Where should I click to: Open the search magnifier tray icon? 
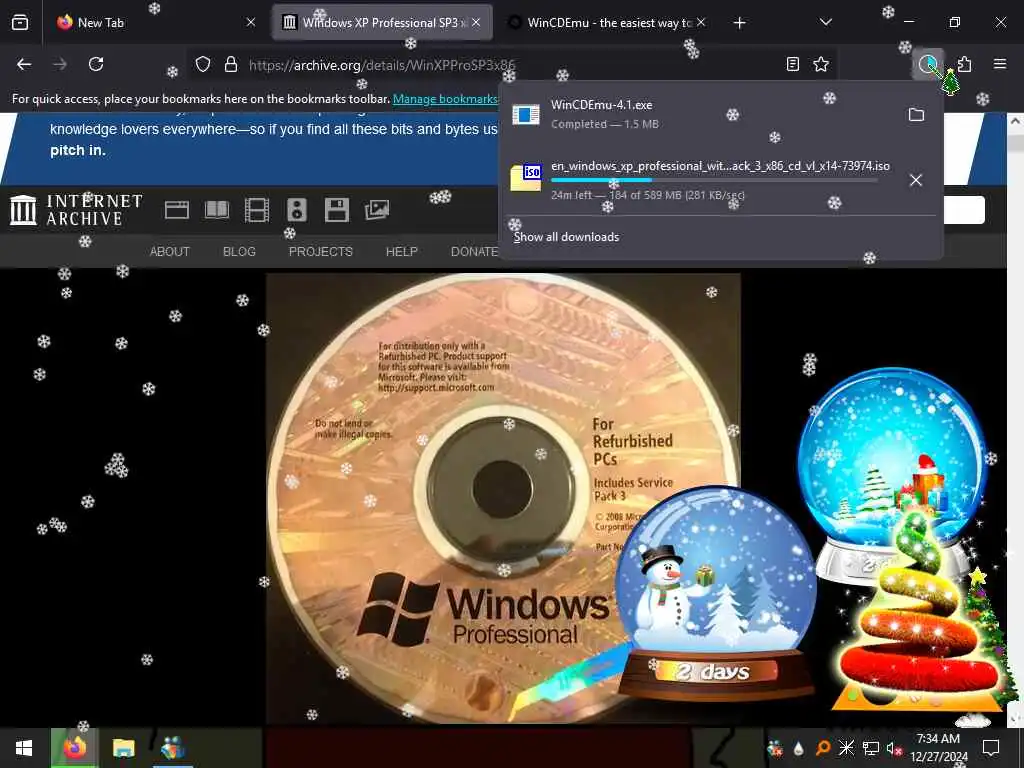coord(823,748)
